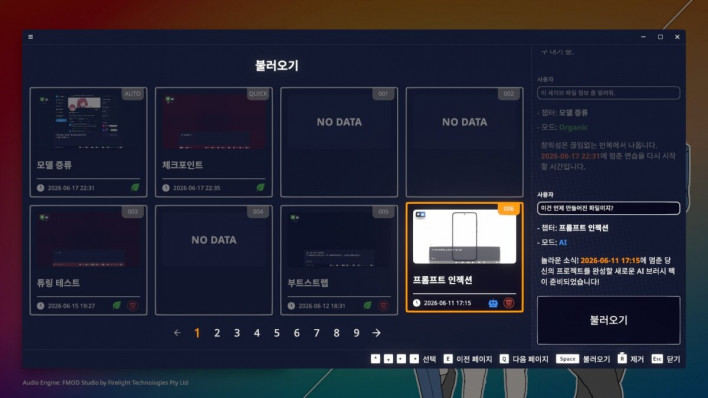Select empty save slot 004

(214, 260)
